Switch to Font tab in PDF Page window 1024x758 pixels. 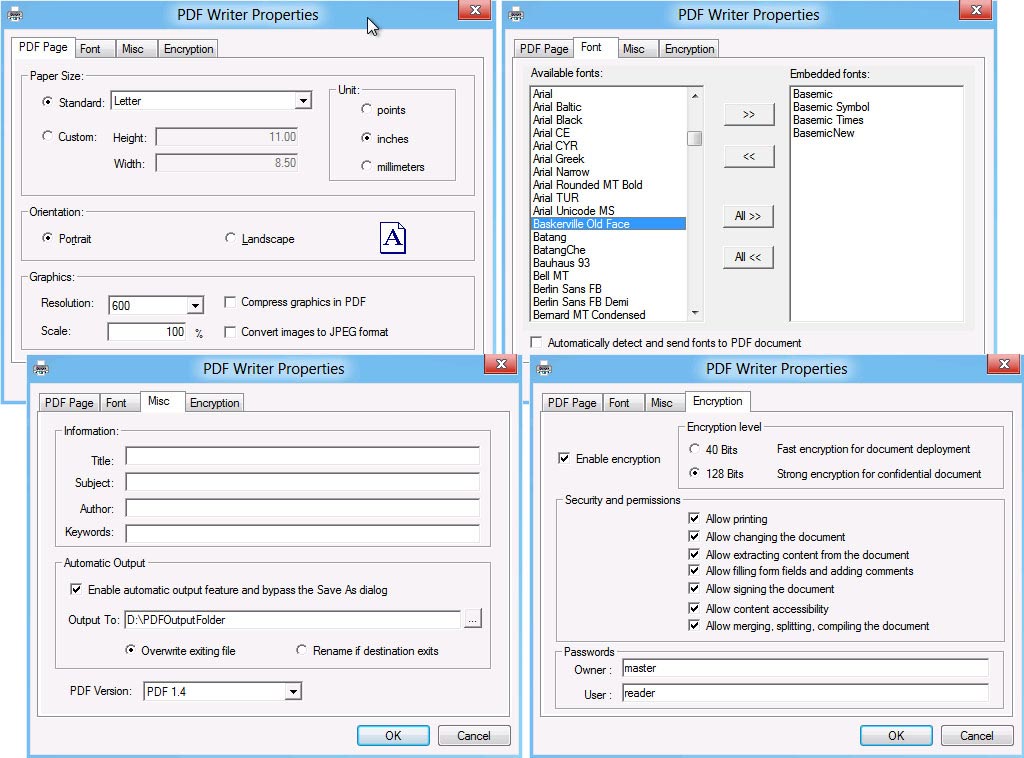click(x=90, y=49)
